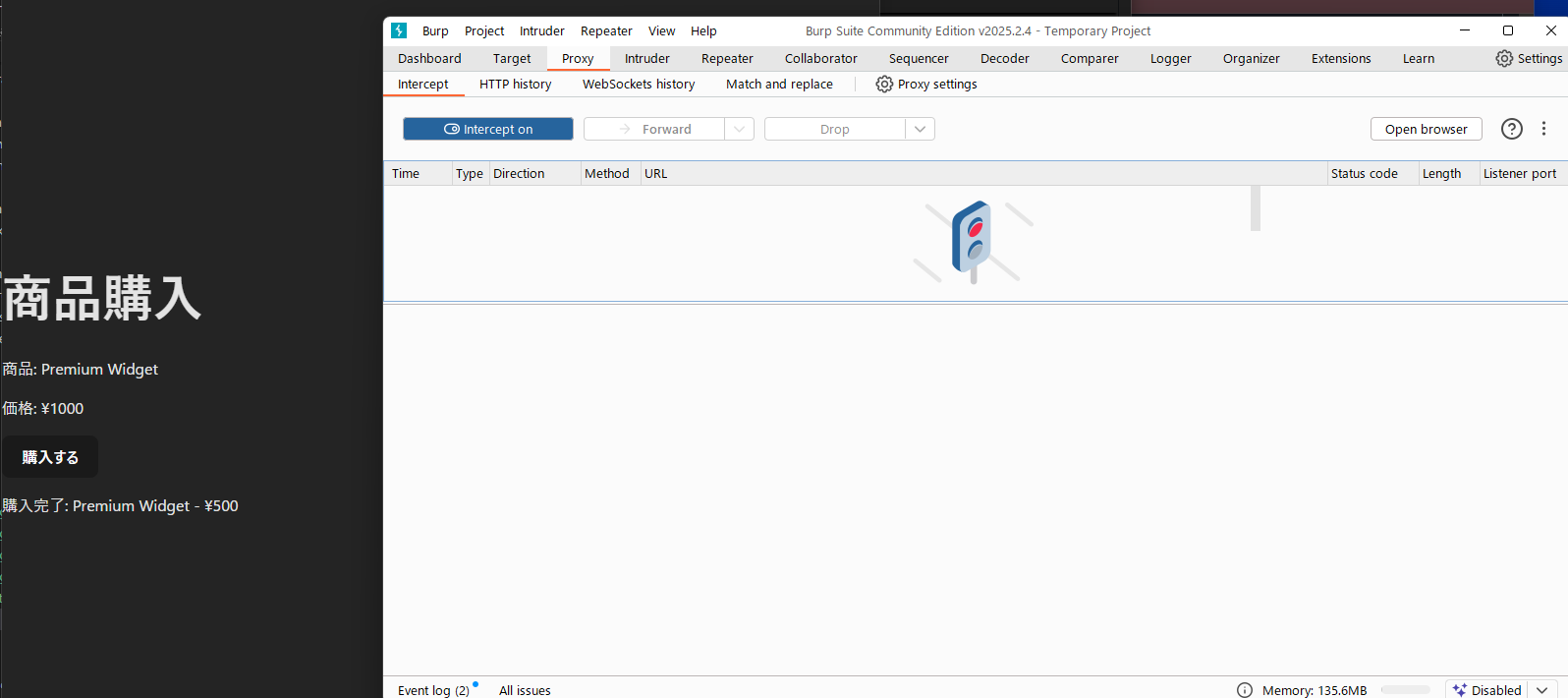
Task: Sort by the Type column header
Action: tap(470, 173)
